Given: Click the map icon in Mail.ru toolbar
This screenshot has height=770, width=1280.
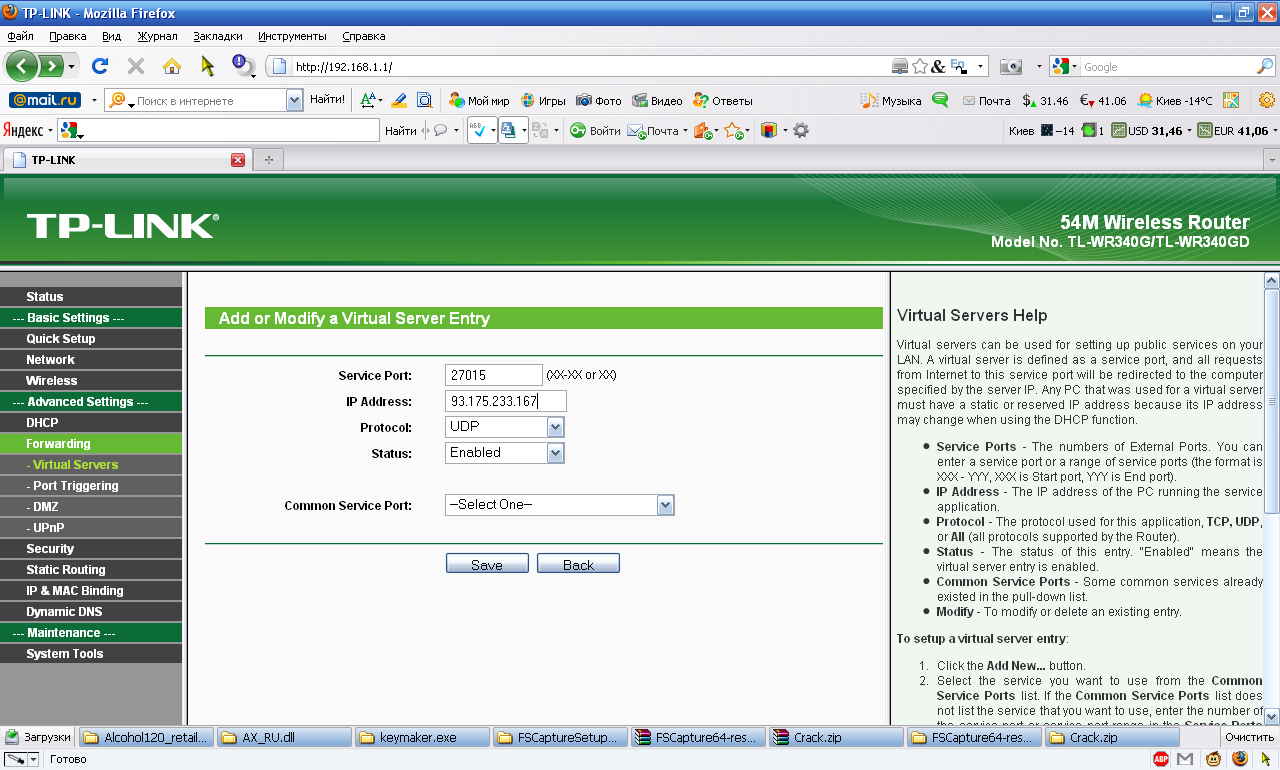Looking at the screenshot, I should pos(1231,101).
